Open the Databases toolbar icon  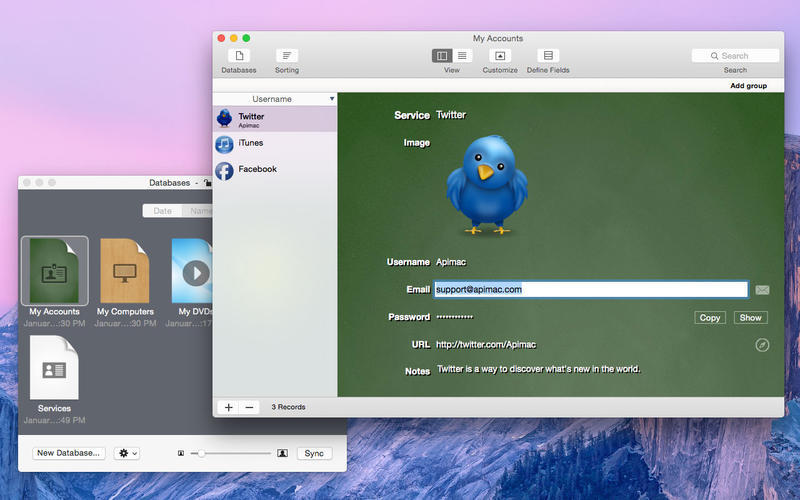(239, 56)
